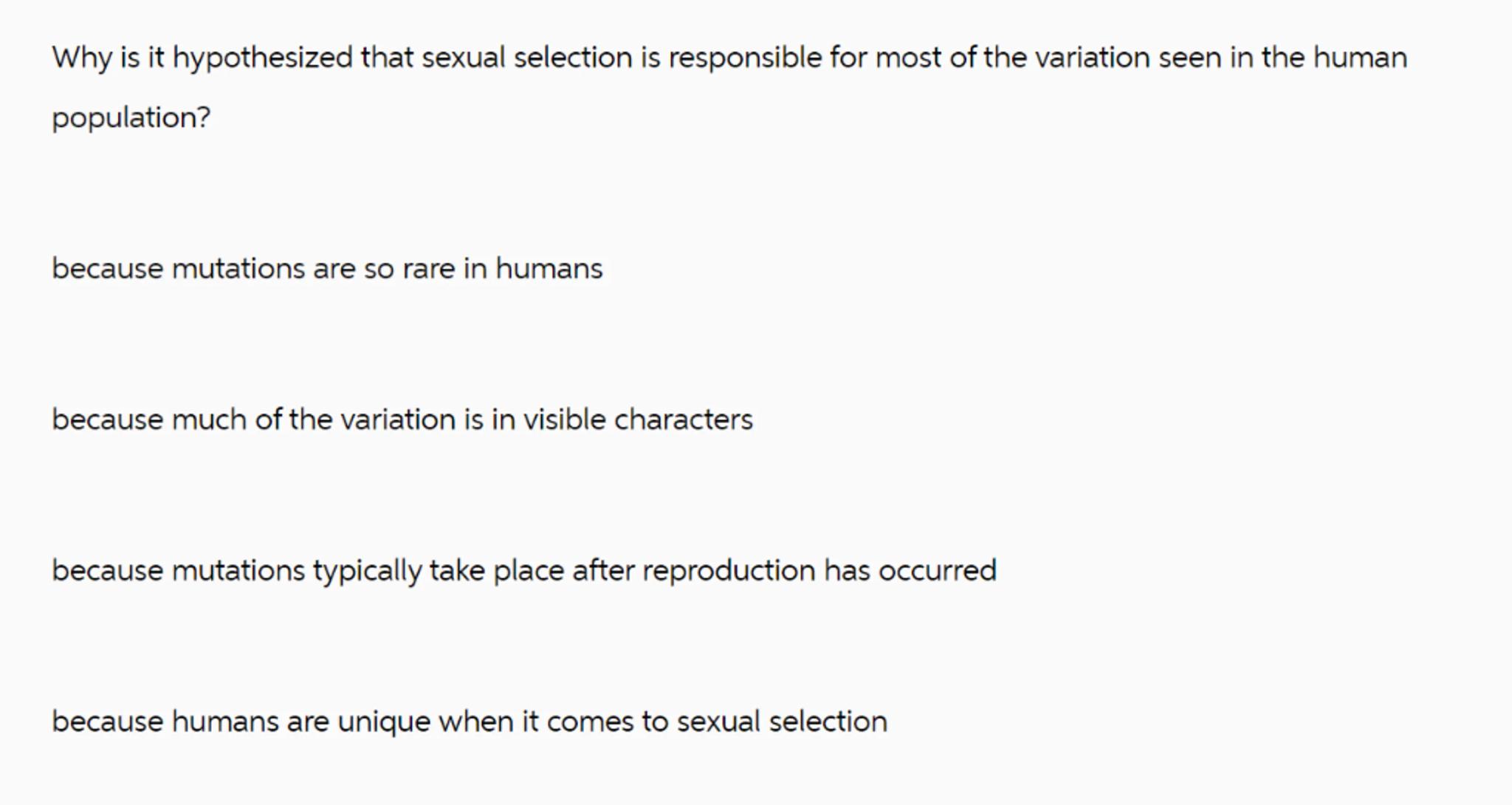
Task: Click 'sexual selection' in the last answer
Action: point(781,721)
